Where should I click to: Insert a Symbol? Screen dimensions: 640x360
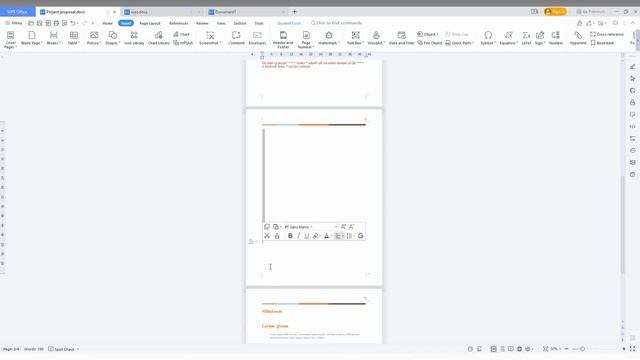(x=488, y=38)
